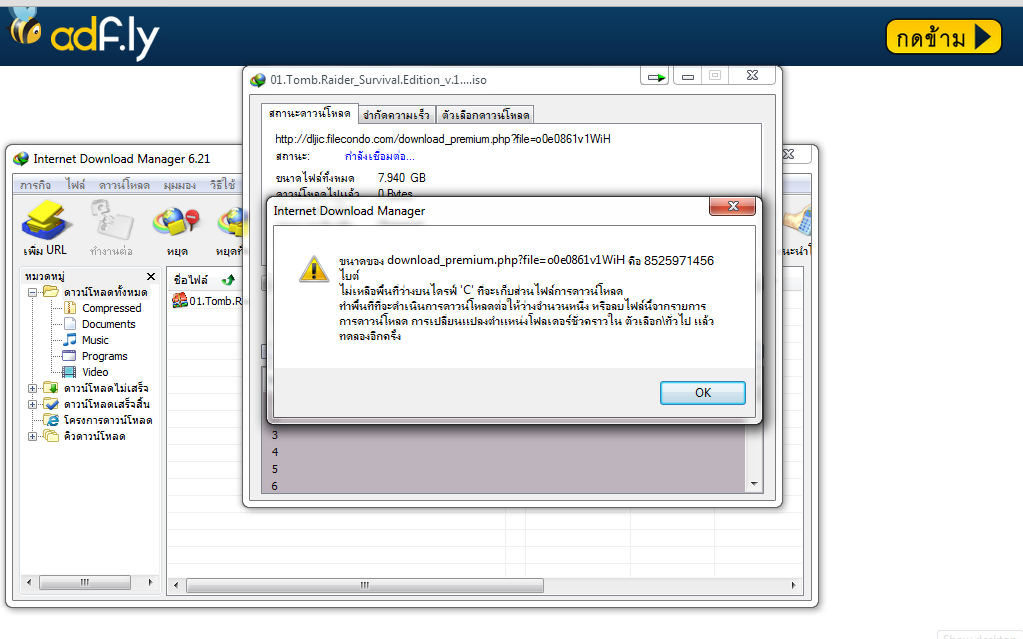Expand the unfinished downloads tree node

[32, 388]
